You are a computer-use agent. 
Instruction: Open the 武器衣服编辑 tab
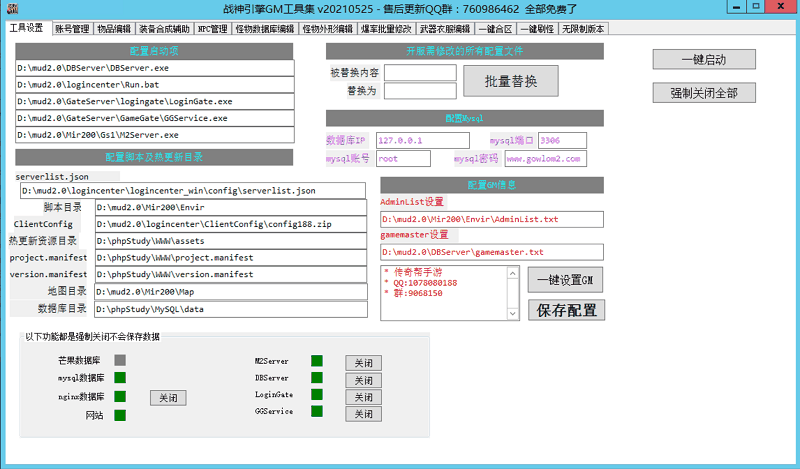[x=445, y=29]
